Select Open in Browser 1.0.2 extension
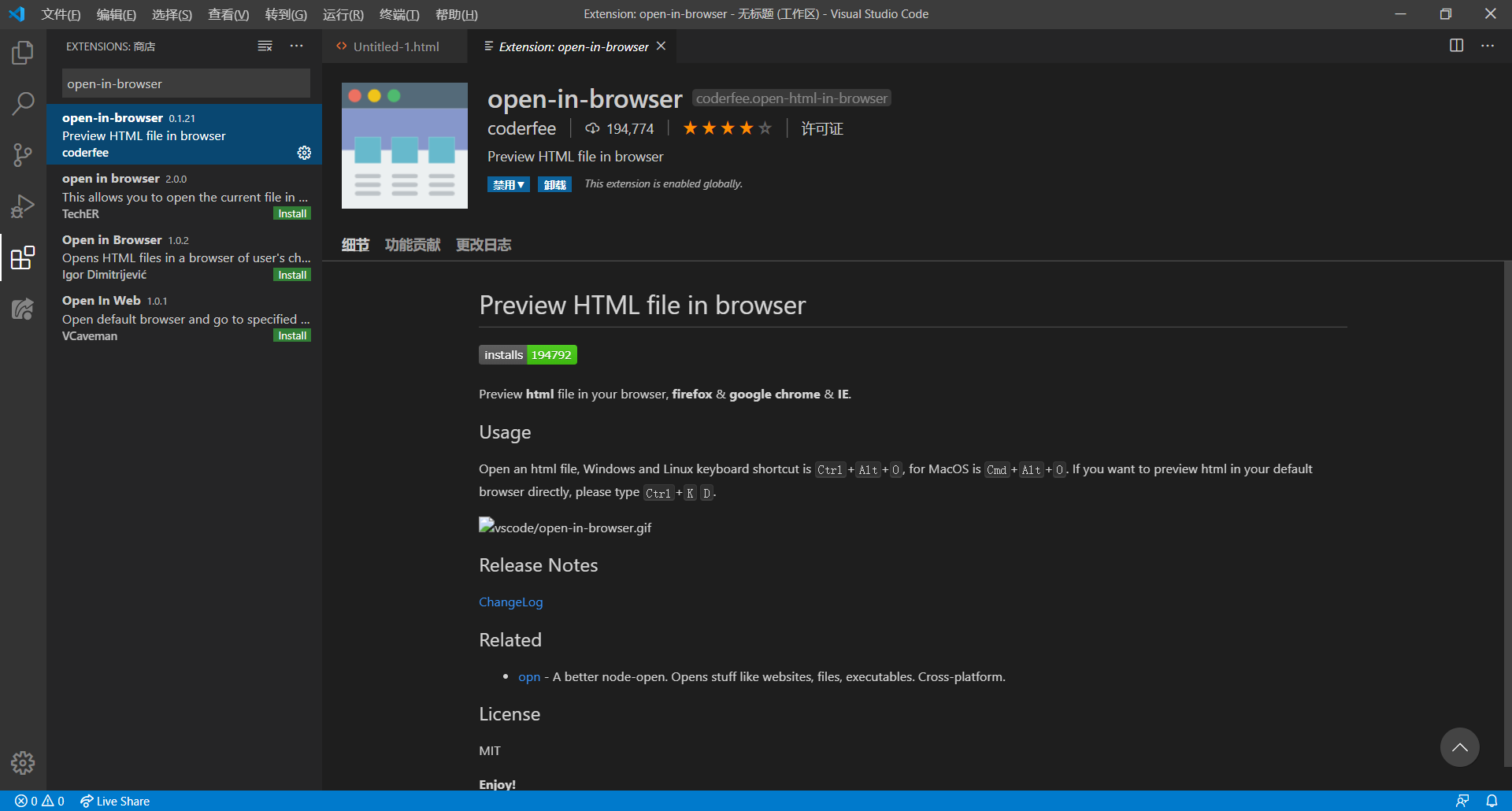The image size is (1512, 811). pyautogui.click(x=184, y=257)
